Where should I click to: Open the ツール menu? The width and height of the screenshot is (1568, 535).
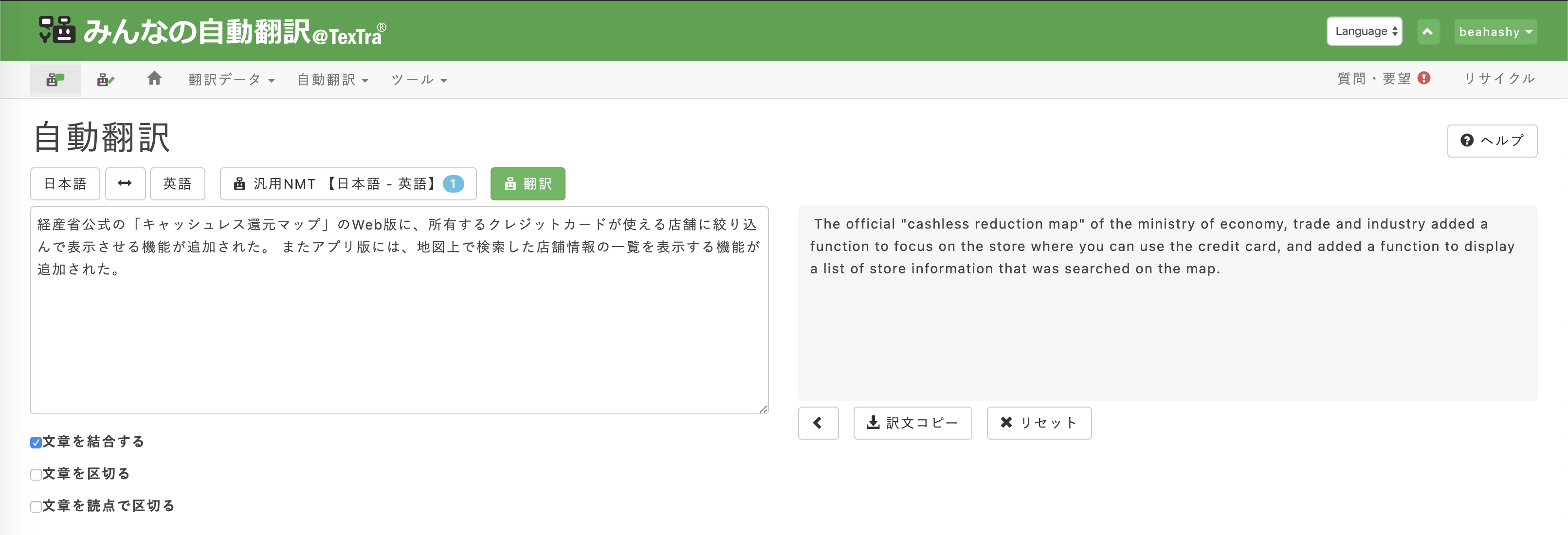[419, 80]
